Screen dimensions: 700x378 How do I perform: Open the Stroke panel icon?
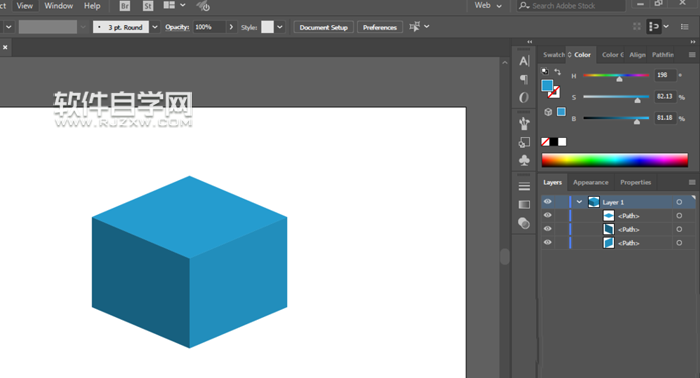point(524,186)
